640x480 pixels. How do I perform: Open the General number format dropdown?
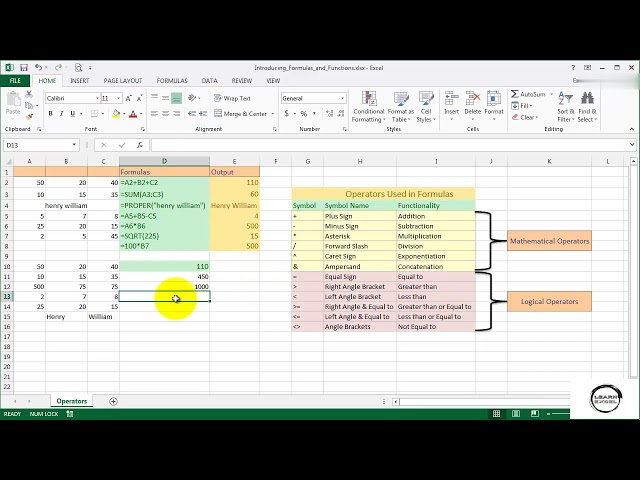click(342, 98)
